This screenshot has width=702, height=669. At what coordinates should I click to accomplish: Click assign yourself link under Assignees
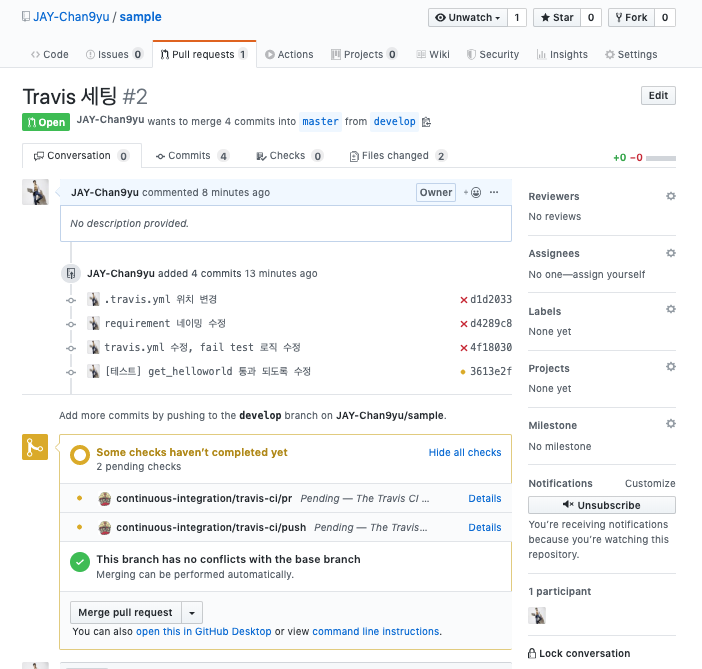(x=609, y=274)
